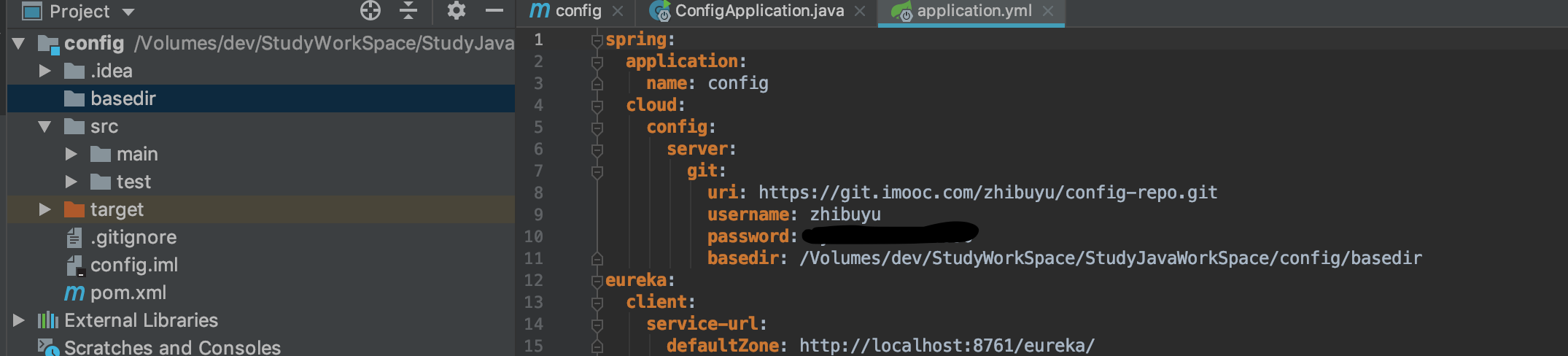Screen dimensions: 1568x356
Task: Collapse the src folder
Action: [44, 126]
